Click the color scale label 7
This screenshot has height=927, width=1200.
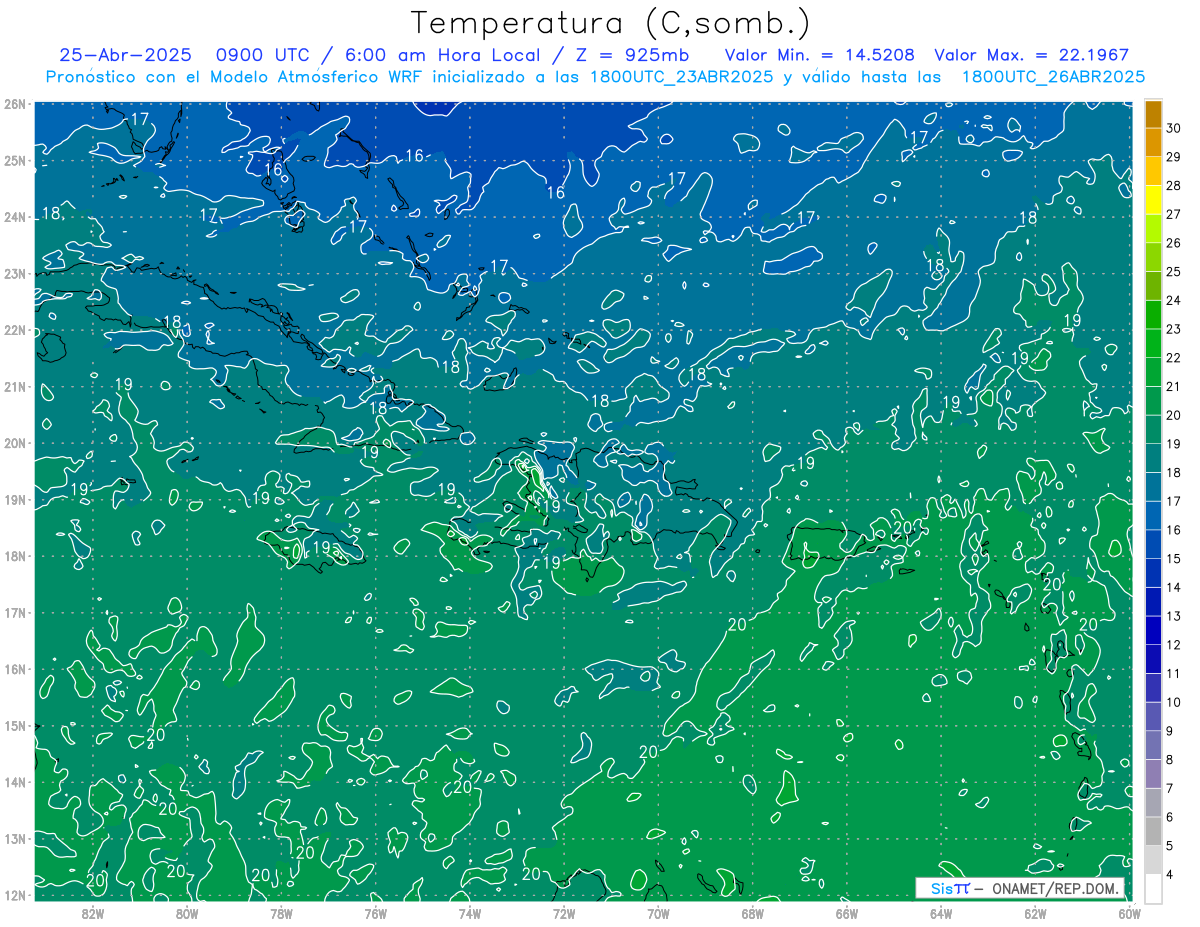(1170, 788)
